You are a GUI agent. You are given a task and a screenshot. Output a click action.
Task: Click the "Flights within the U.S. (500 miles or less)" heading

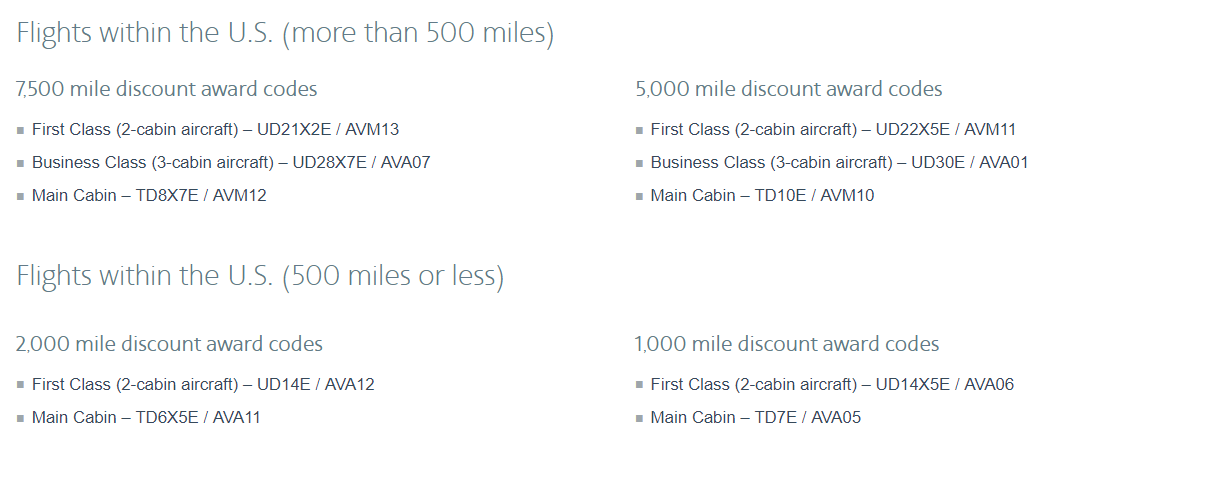point(260,276)
